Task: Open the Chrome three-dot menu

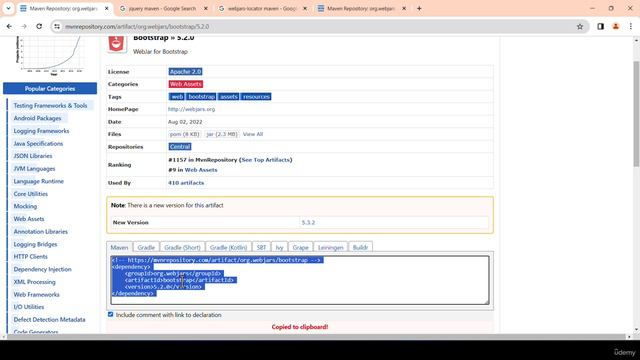Action: 631,27
